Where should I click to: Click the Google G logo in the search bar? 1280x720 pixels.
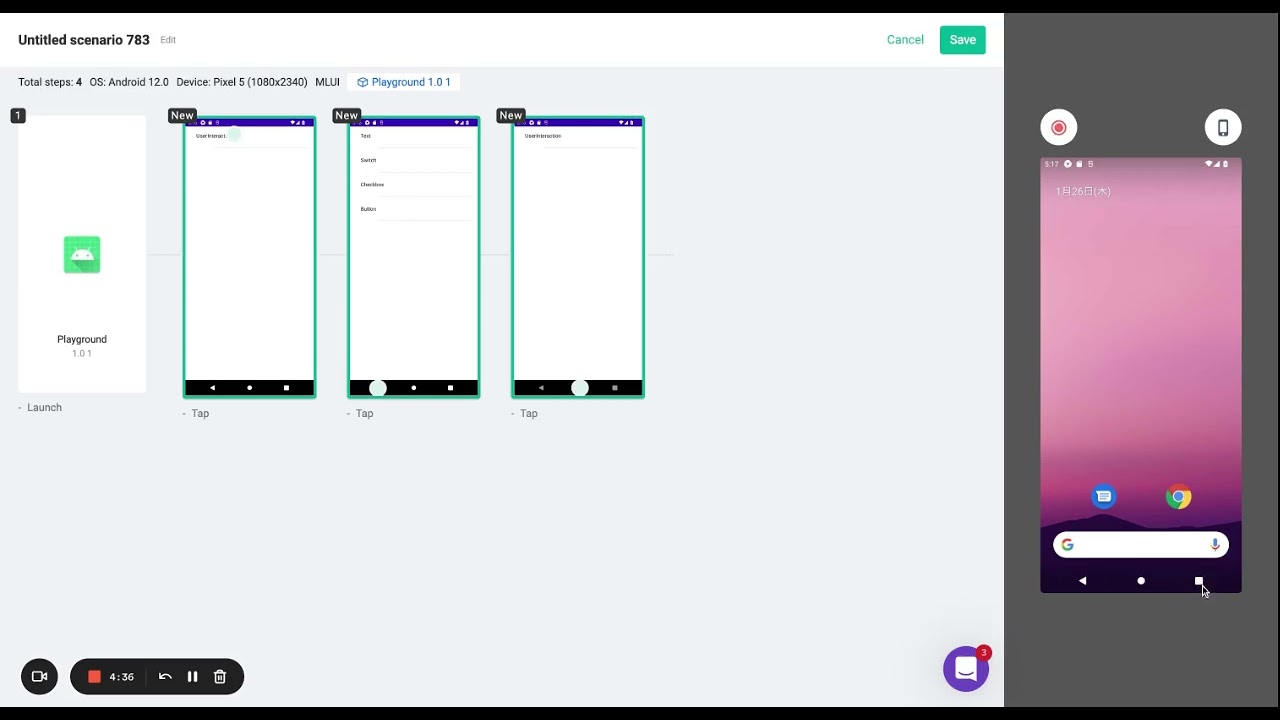tap(1067, 545)
